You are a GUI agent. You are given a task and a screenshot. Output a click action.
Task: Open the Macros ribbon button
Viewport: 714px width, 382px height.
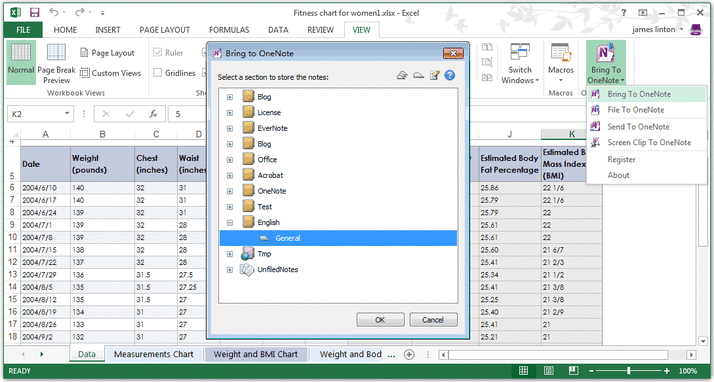[561, 63]
